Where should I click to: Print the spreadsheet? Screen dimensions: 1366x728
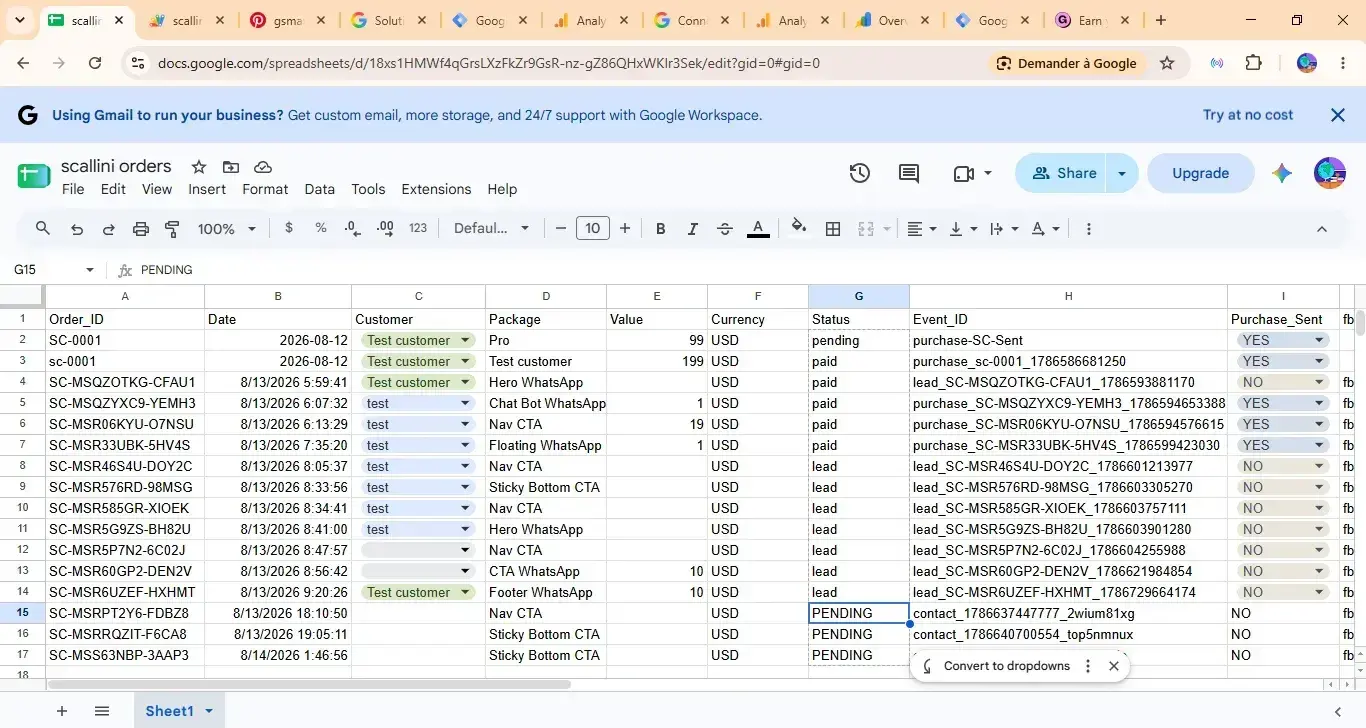tap(141, 229)
